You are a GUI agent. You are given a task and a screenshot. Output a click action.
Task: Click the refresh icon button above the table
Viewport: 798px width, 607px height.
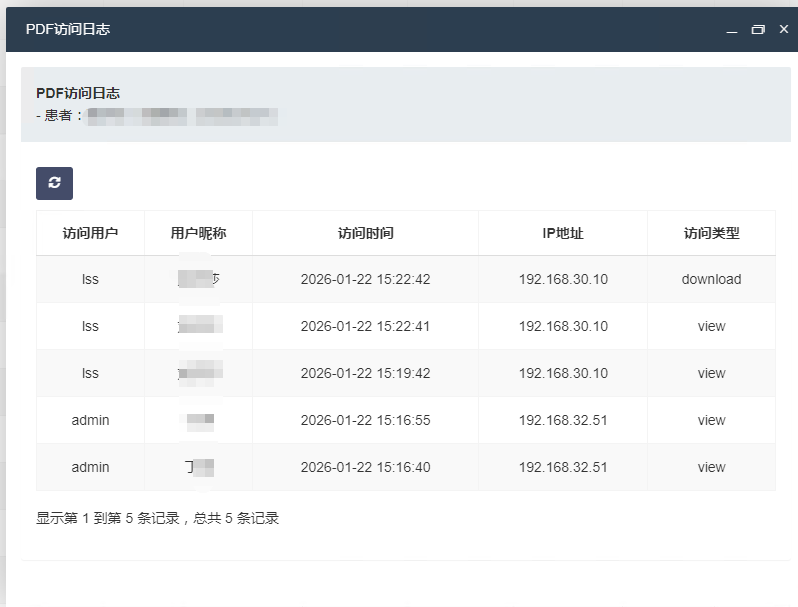pyautogui.click(x=54, y=183)
